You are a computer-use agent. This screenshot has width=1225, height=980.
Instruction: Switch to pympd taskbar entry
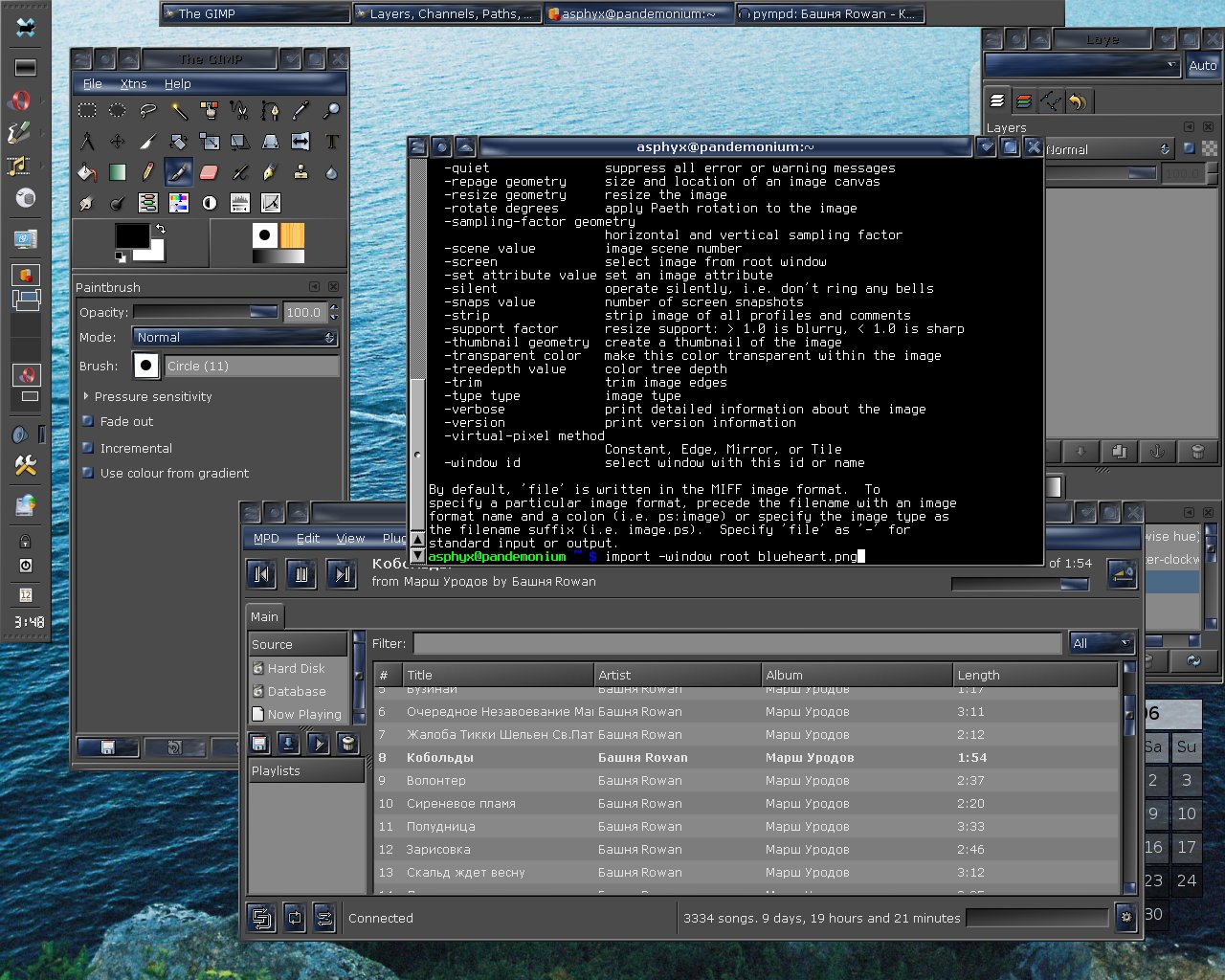pyautogui.click(x=830, y=13)
